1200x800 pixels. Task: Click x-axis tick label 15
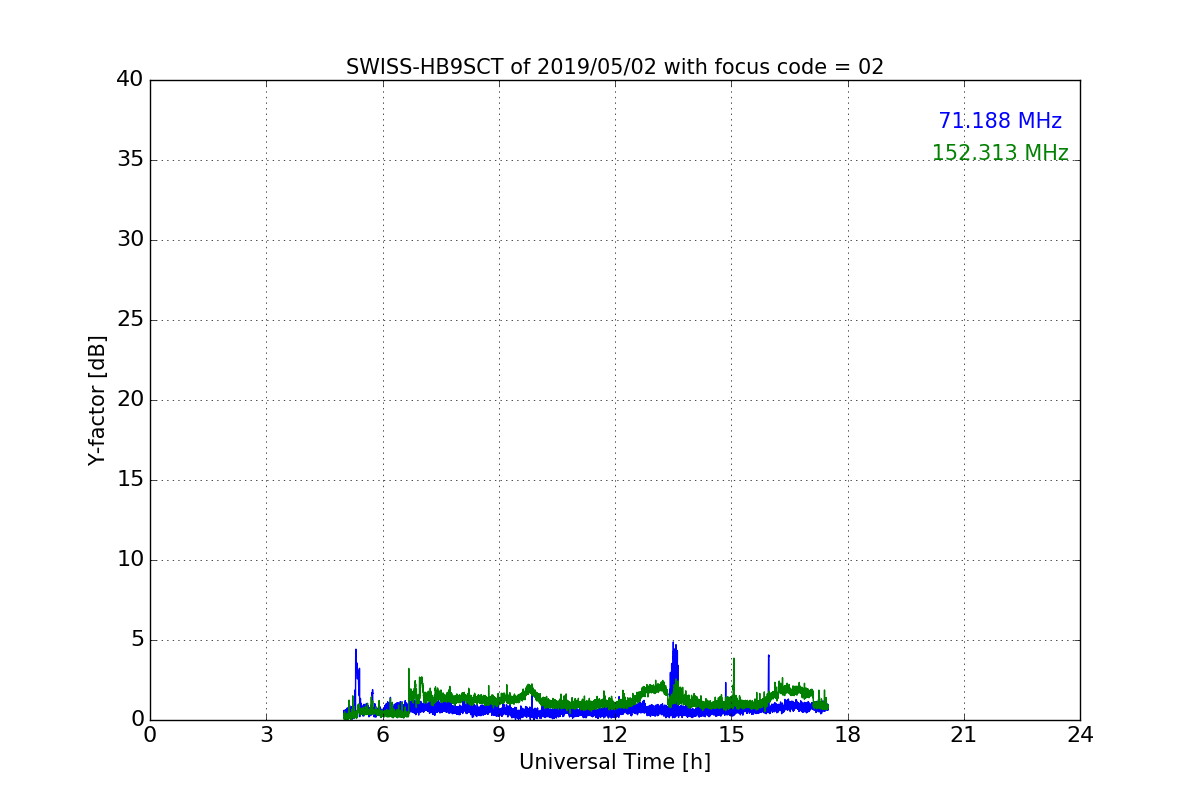731,735
